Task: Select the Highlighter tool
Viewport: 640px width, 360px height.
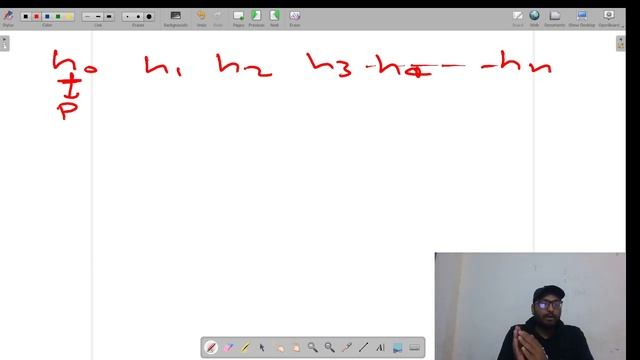Action: click(x=245, y=348)
